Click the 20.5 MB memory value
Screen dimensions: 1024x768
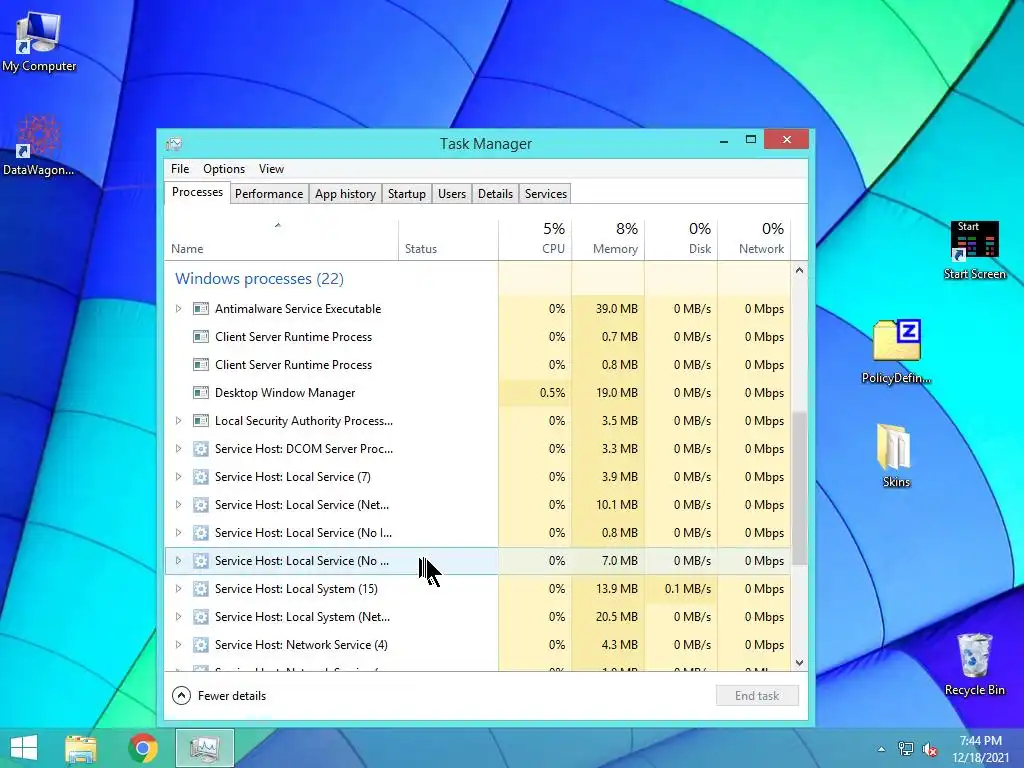tap(616, 617)
